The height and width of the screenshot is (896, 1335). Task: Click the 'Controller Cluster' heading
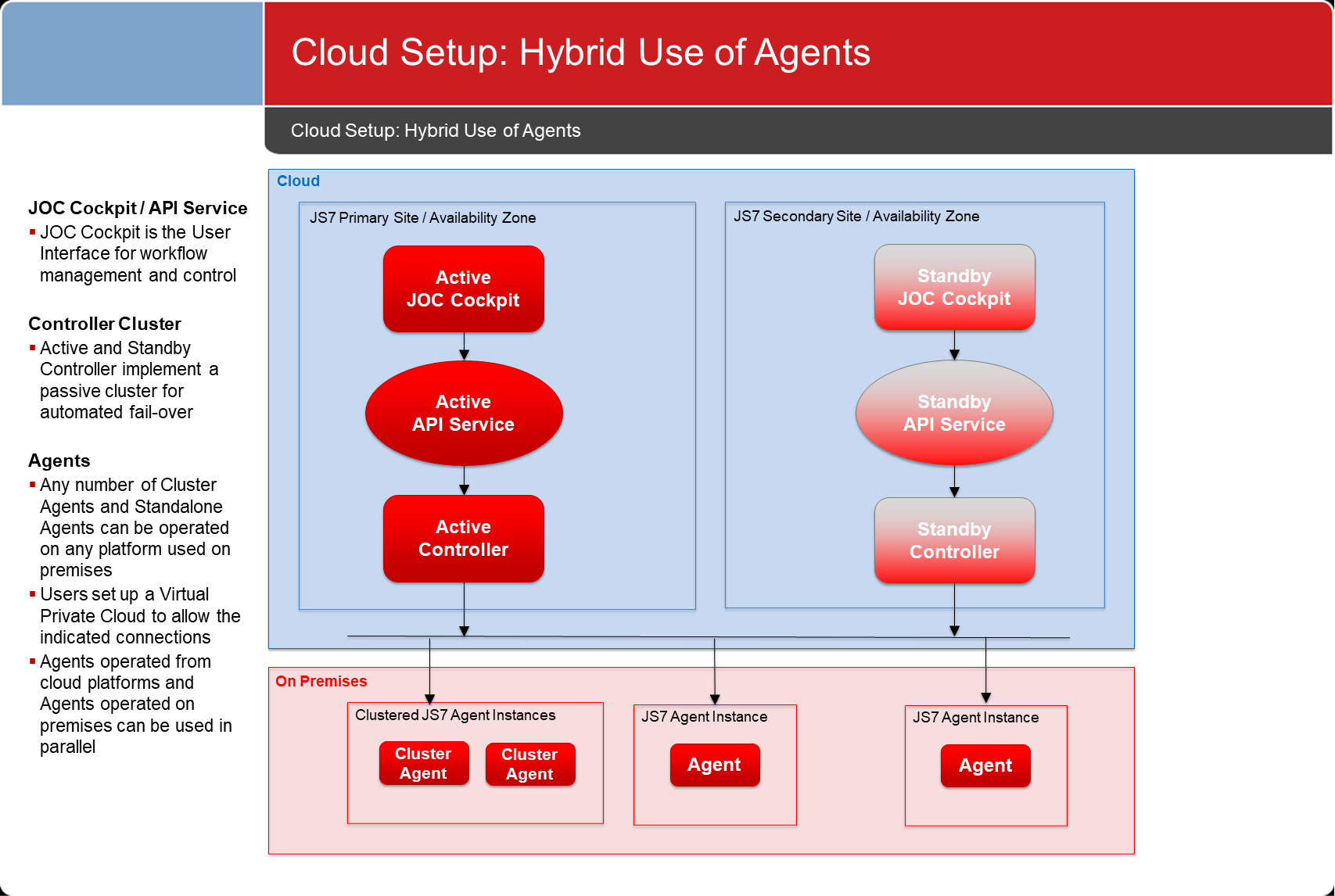(105, 324)
